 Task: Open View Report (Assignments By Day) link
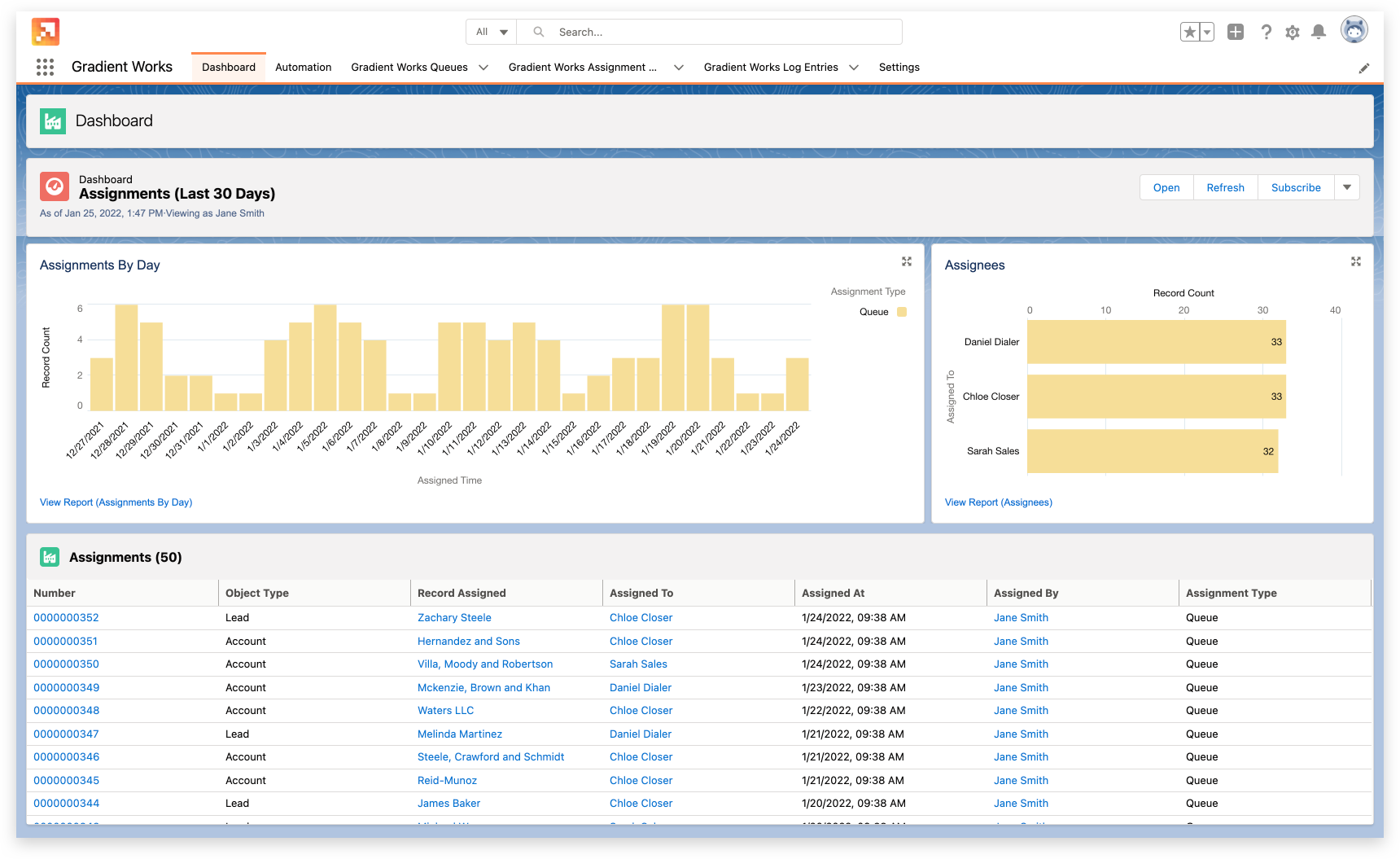tap(116, 502)
